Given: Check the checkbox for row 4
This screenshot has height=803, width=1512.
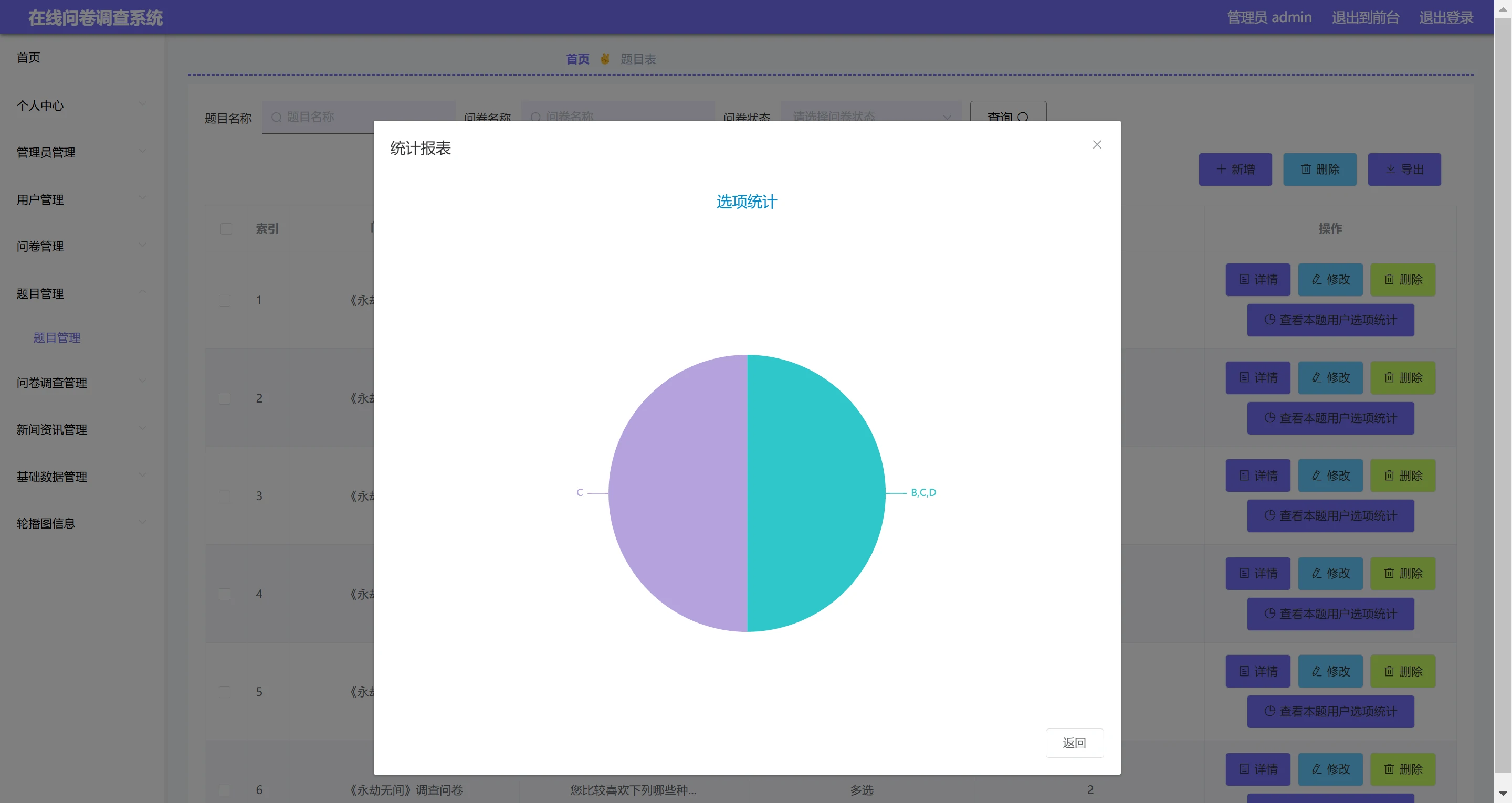Looking at the screenshot, I should 225,594.
